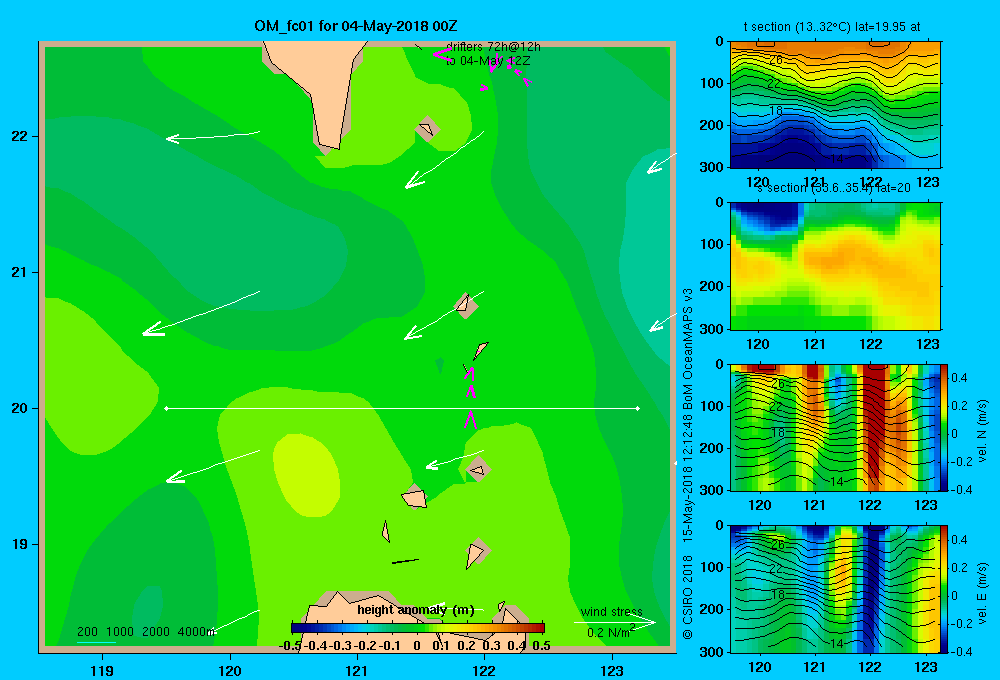Image resolution: width=1000 pixels, height=680 pixels.
Task: Click the yellow-green anomaly high near 120.7E 19.5N
Action: 306,475
